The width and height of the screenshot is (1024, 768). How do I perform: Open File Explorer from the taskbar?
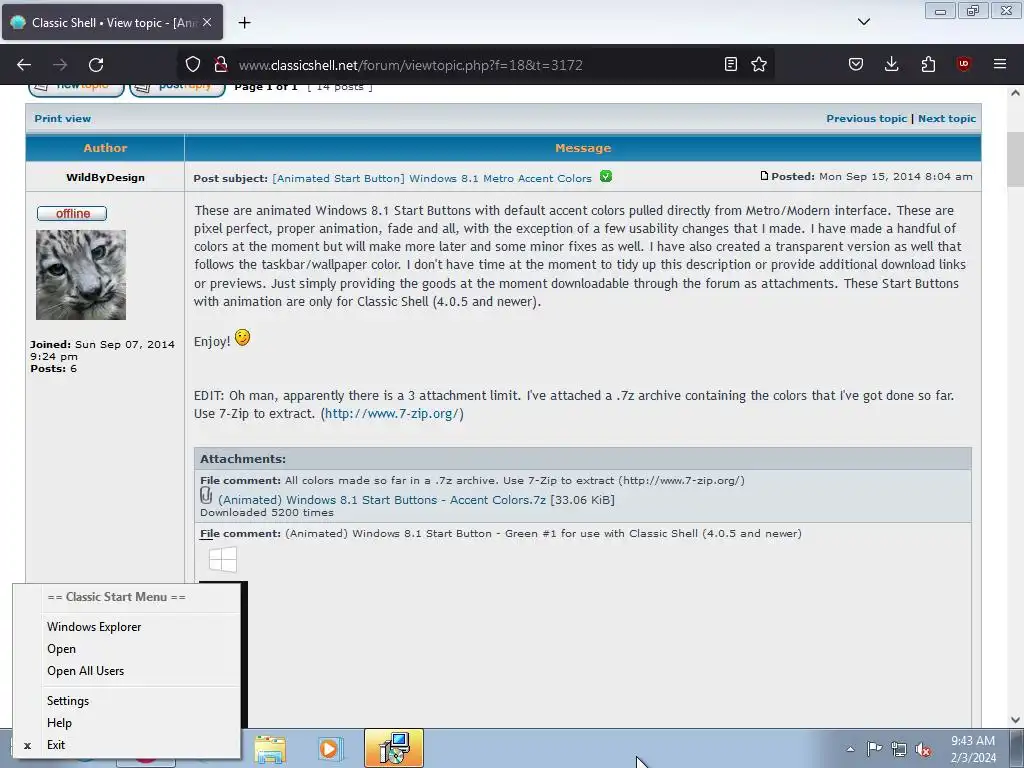click(270, 749)
